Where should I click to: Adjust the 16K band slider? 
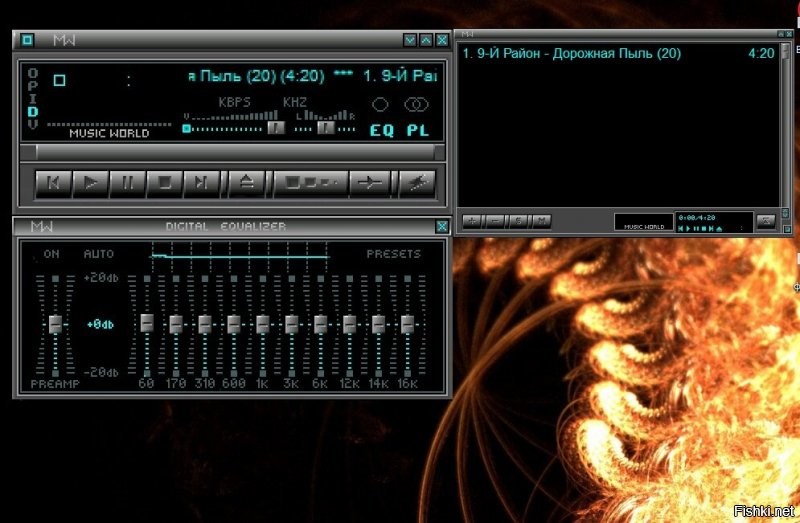click(x=407, y=324)
